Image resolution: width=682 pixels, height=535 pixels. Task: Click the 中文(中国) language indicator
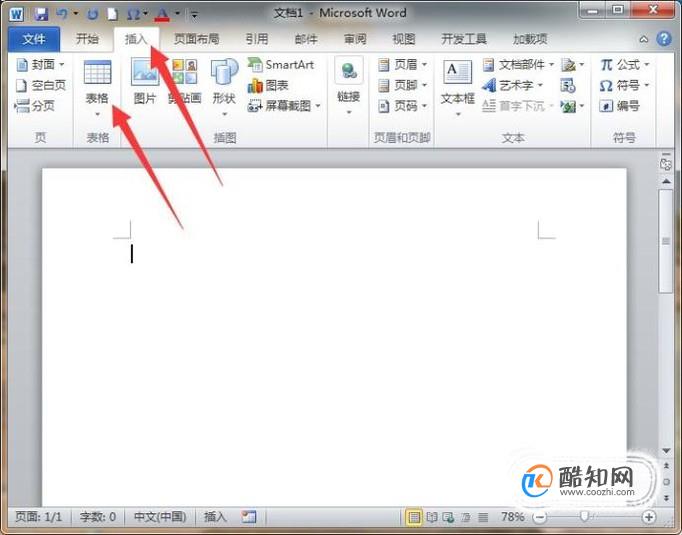pos(160,517)
